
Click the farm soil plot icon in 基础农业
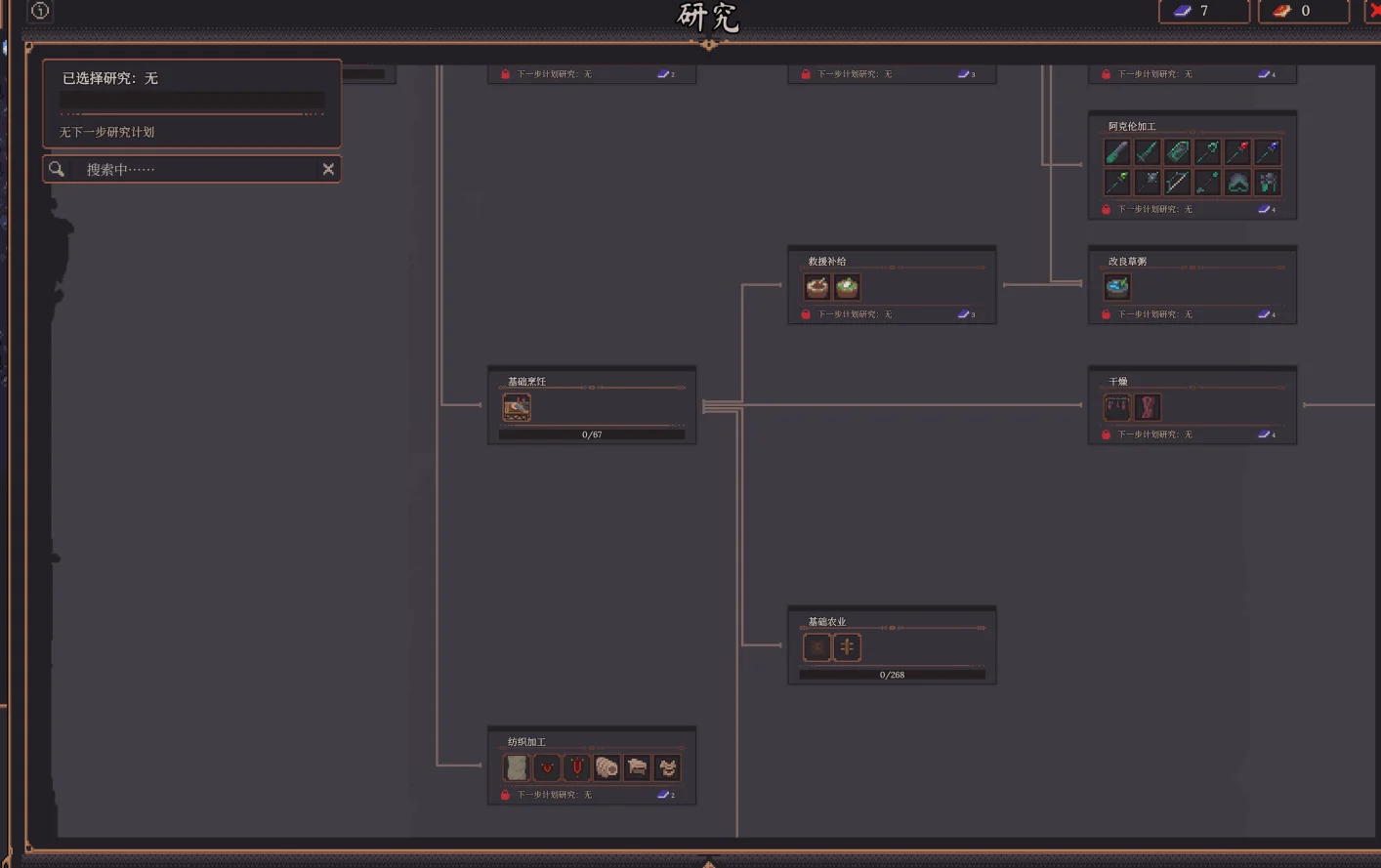[816, 647]
